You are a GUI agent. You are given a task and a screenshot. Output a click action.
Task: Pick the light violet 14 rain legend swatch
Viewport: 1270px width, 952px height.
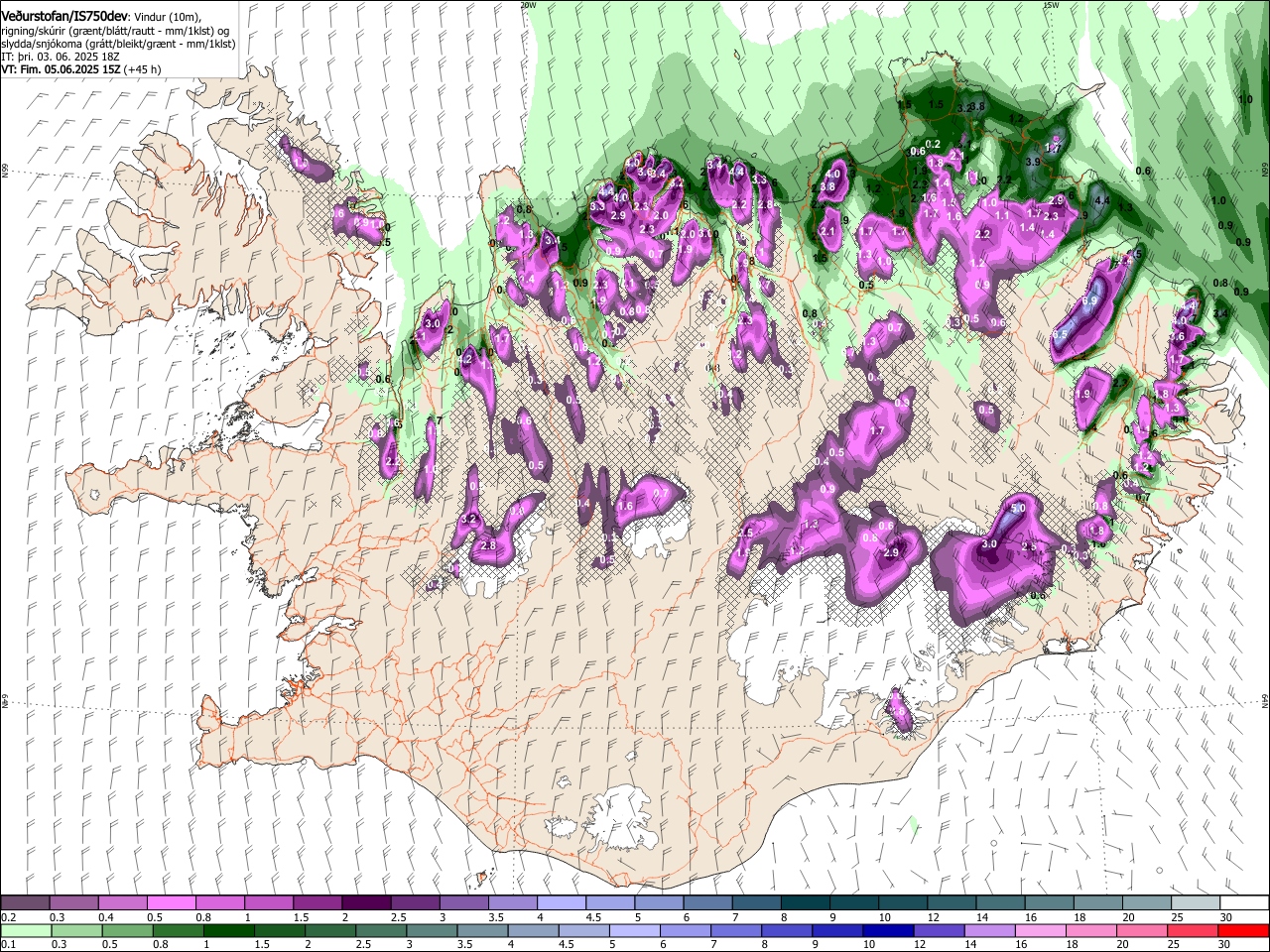(x=990, y=931)
